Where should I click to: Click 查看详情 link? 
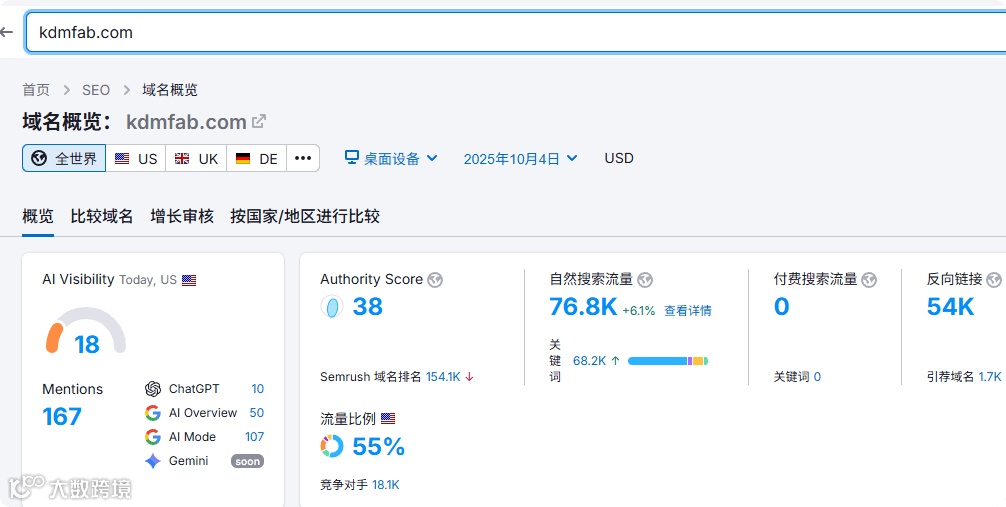point(688,311)
